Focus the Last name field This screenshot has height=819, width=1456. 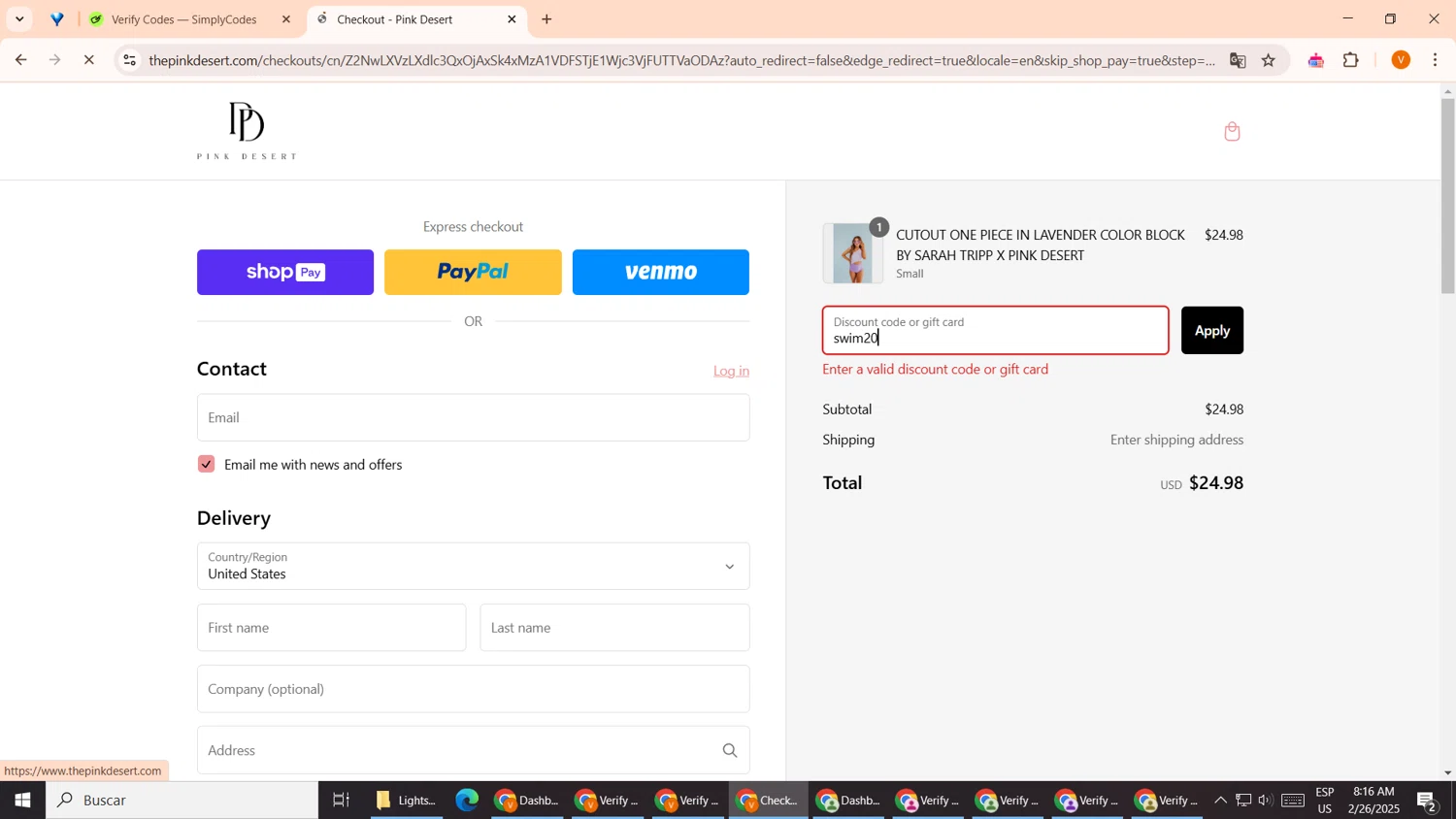click(614, 628)
